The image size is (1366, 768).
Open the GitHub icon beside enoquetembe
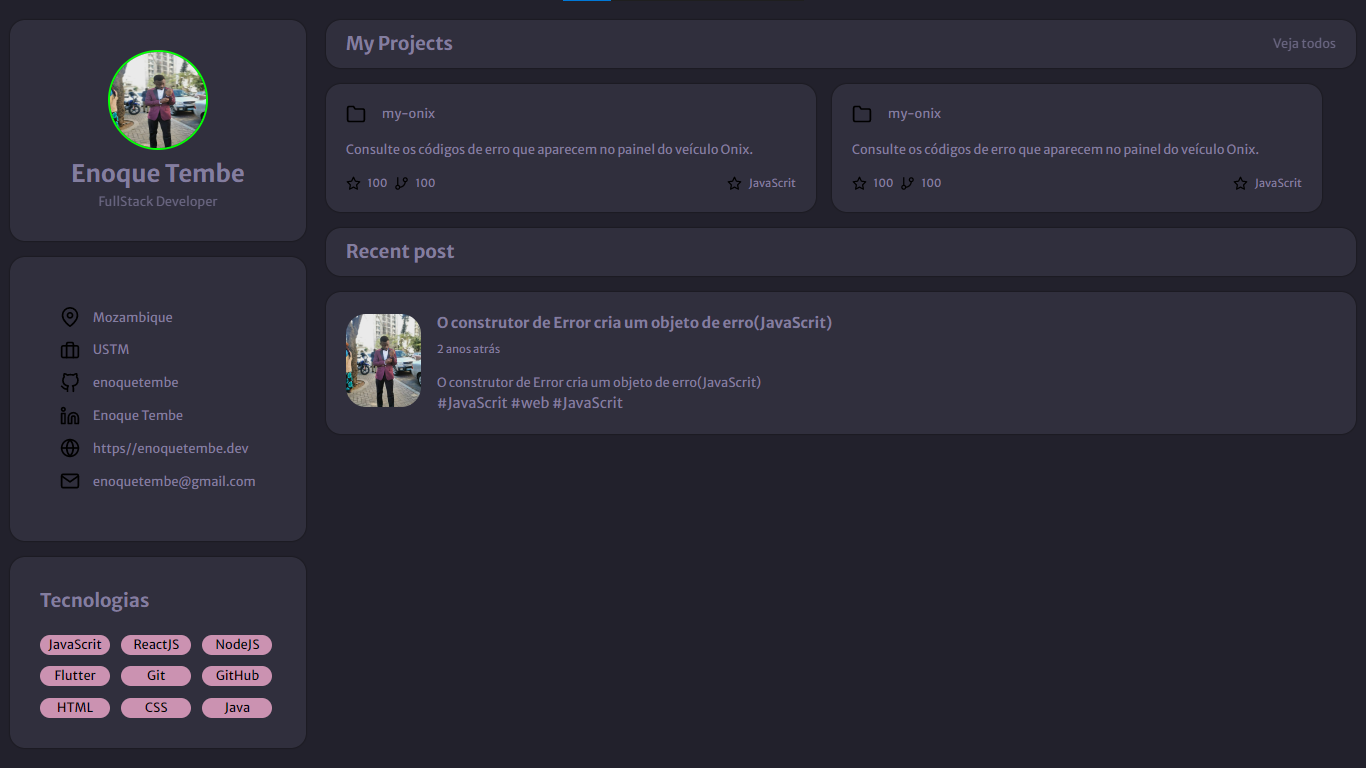[x=70, y=382]
